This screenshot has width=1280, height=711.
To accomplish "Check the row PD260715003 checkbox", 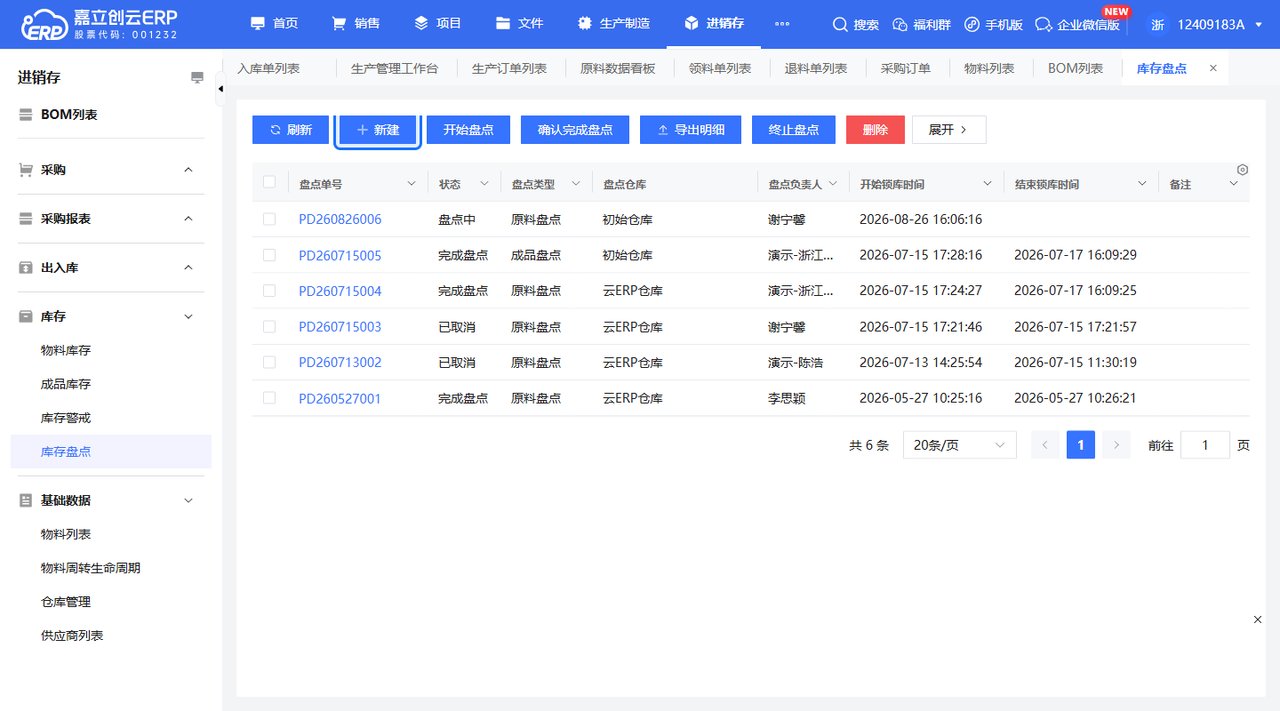I will tap(269, 326).
